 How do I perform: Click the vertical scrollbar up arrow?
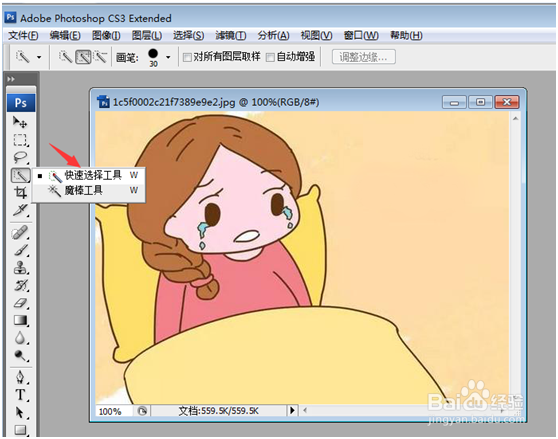pyautogui.click(x=515, y=118)
